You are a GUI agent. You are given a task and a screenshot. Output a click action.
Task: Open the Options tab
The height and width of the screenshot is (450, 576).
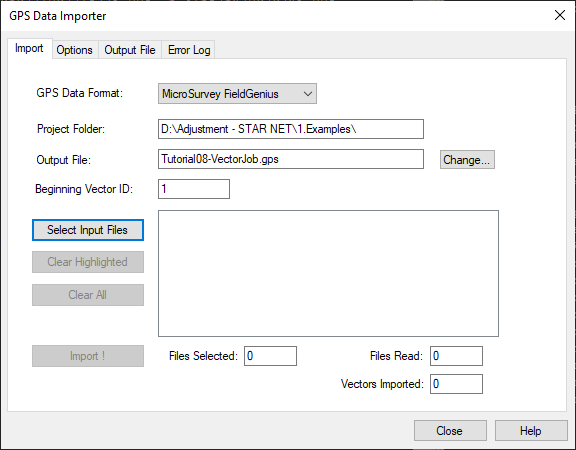75,50
